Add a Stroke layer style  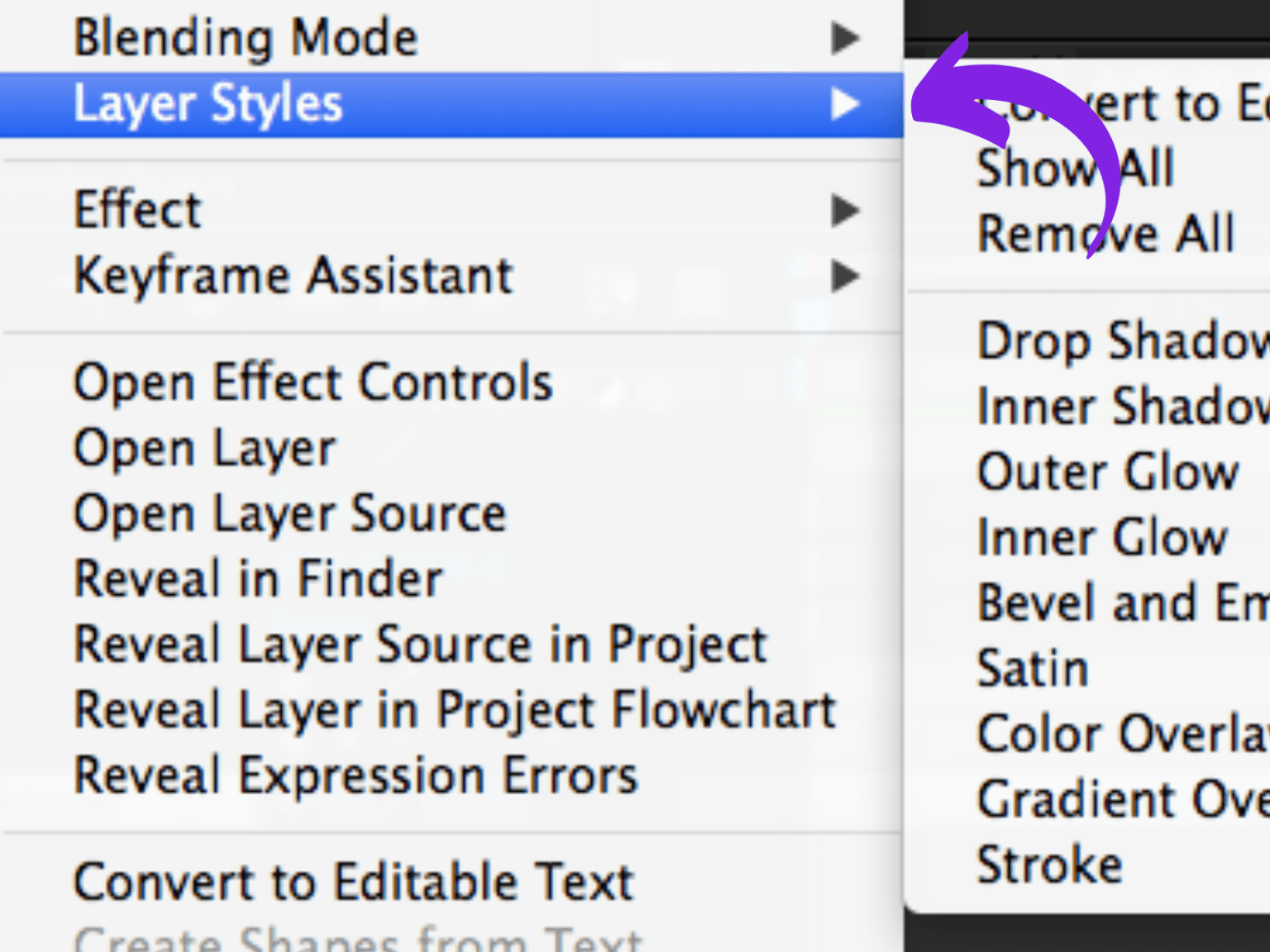[1050, 864]
